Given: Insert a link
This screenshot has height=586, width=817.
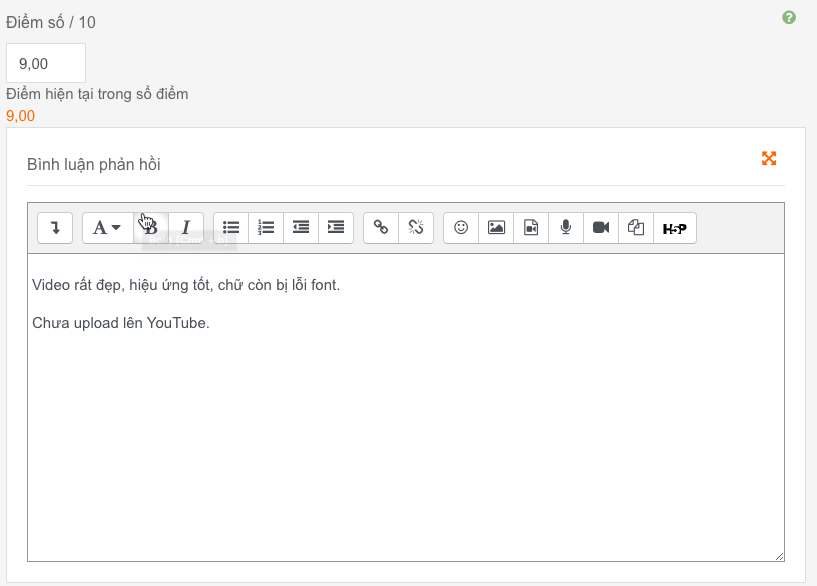Looking at the screenshot, I should tap(381, 228).
